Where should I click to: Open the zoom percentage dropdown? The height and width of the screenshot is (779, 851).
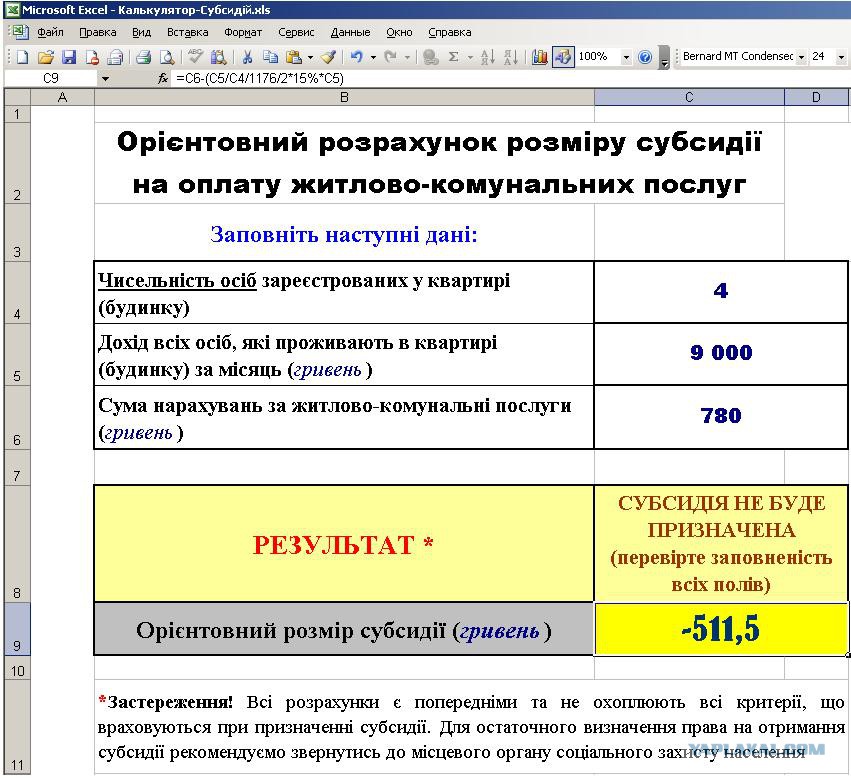[626, 57]
